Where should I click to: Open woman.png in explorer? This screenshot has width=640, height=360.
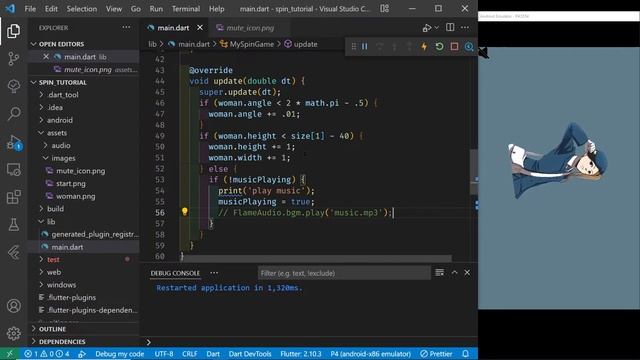(76, 196)
